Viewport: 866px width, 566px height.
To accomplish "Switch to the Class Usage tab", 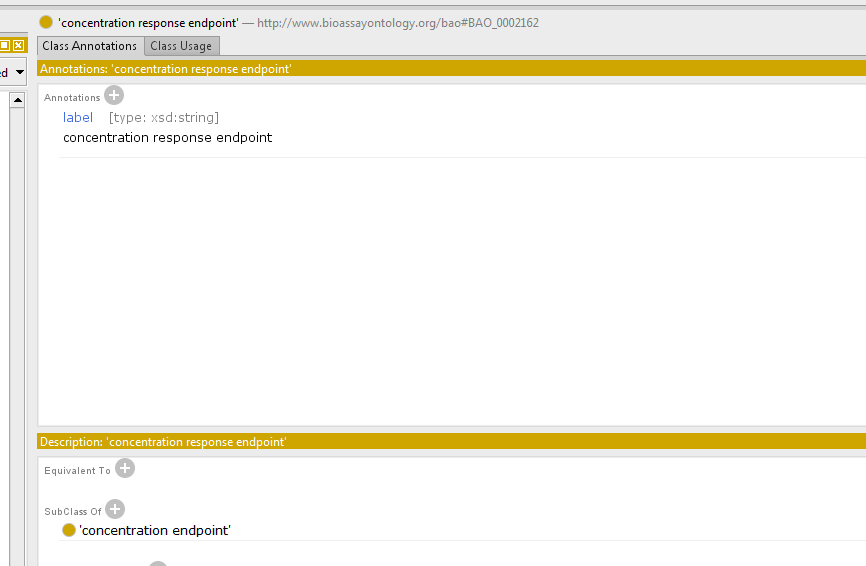I will click(181, 46).
